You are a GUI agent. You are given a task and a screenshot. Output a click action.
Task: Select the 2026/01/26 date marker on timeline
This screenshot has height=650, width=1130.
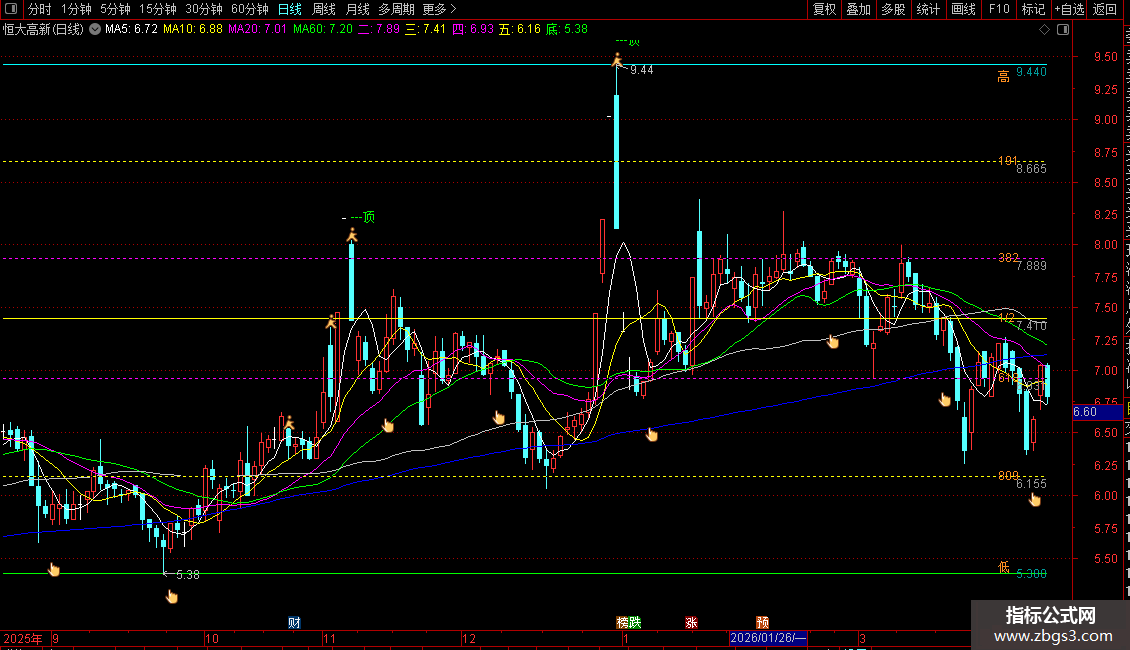click(x=767, y=638)
